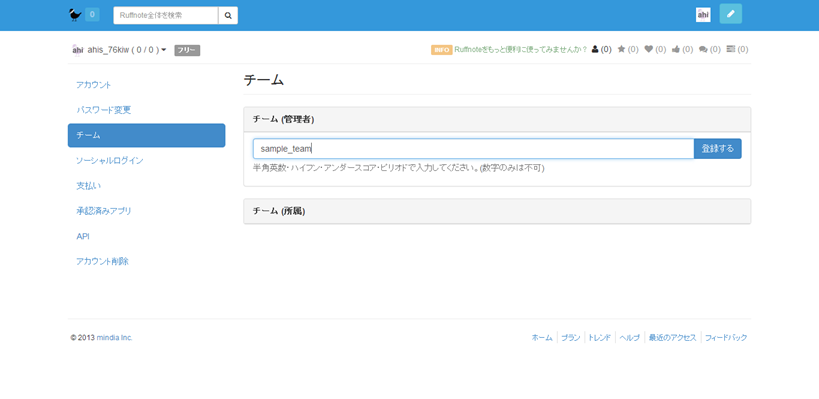
Task: Click the 登録する button
Action: click(717, 148)
